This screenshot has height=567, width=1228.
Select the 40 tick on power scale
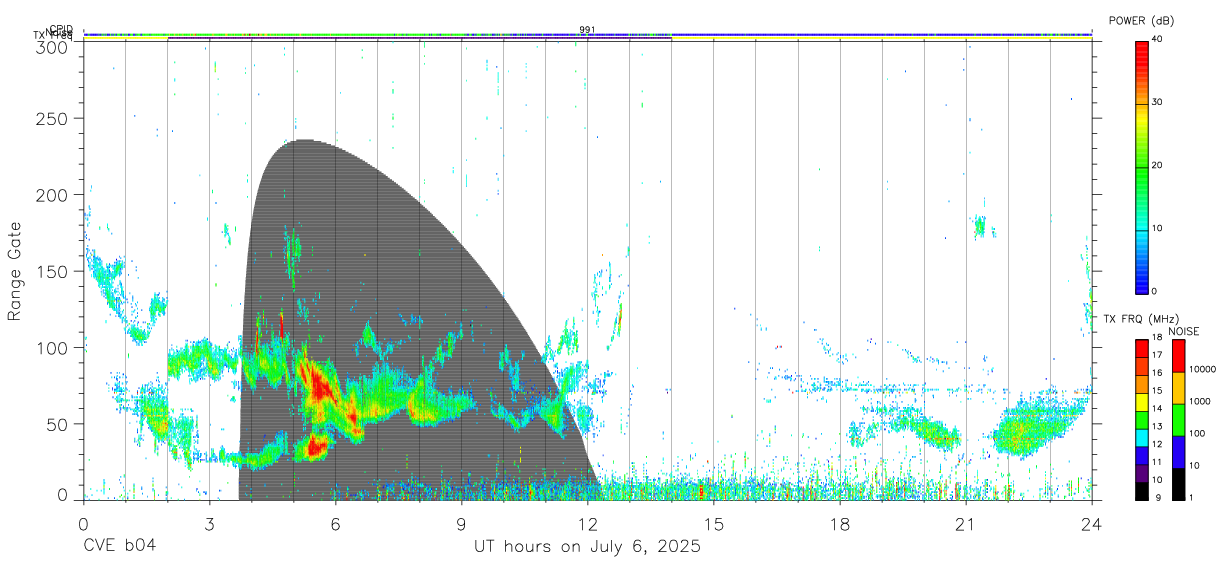click(x=1157, y=39)
